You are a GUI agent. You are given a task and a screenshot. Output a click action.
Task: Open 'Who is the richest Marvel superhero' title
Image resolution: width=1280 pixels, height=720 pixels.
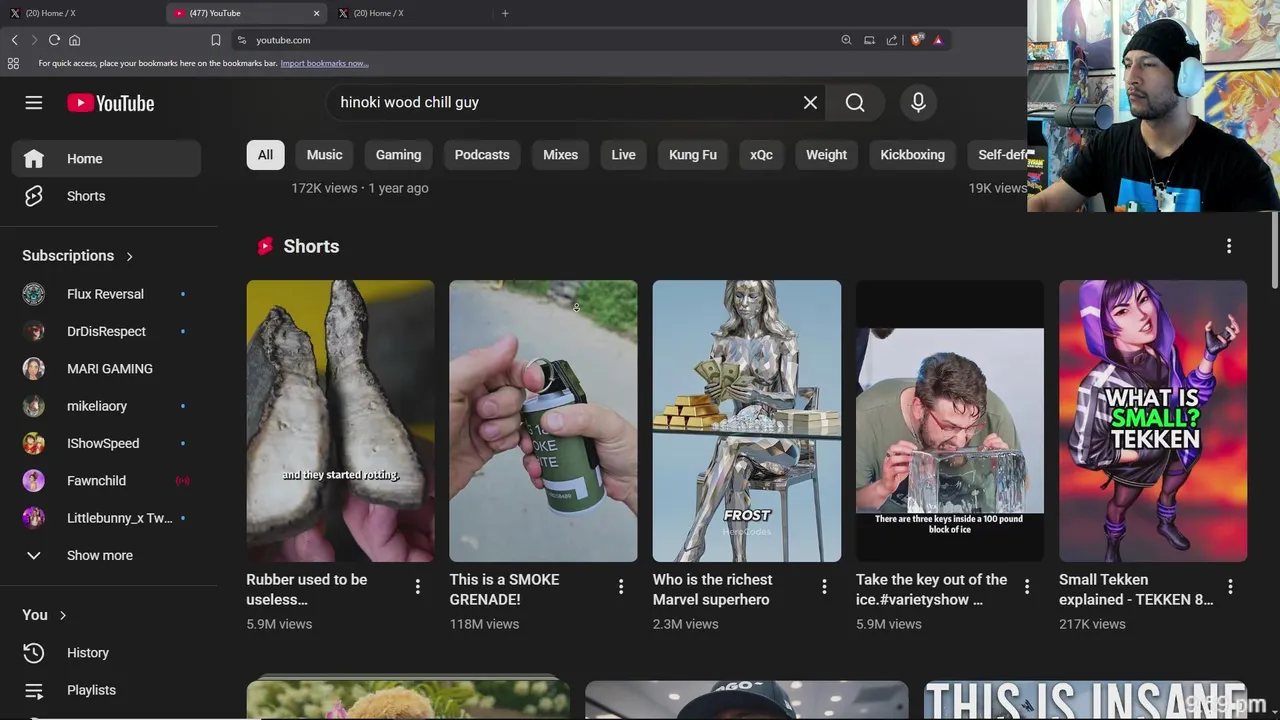click(713, 590)
